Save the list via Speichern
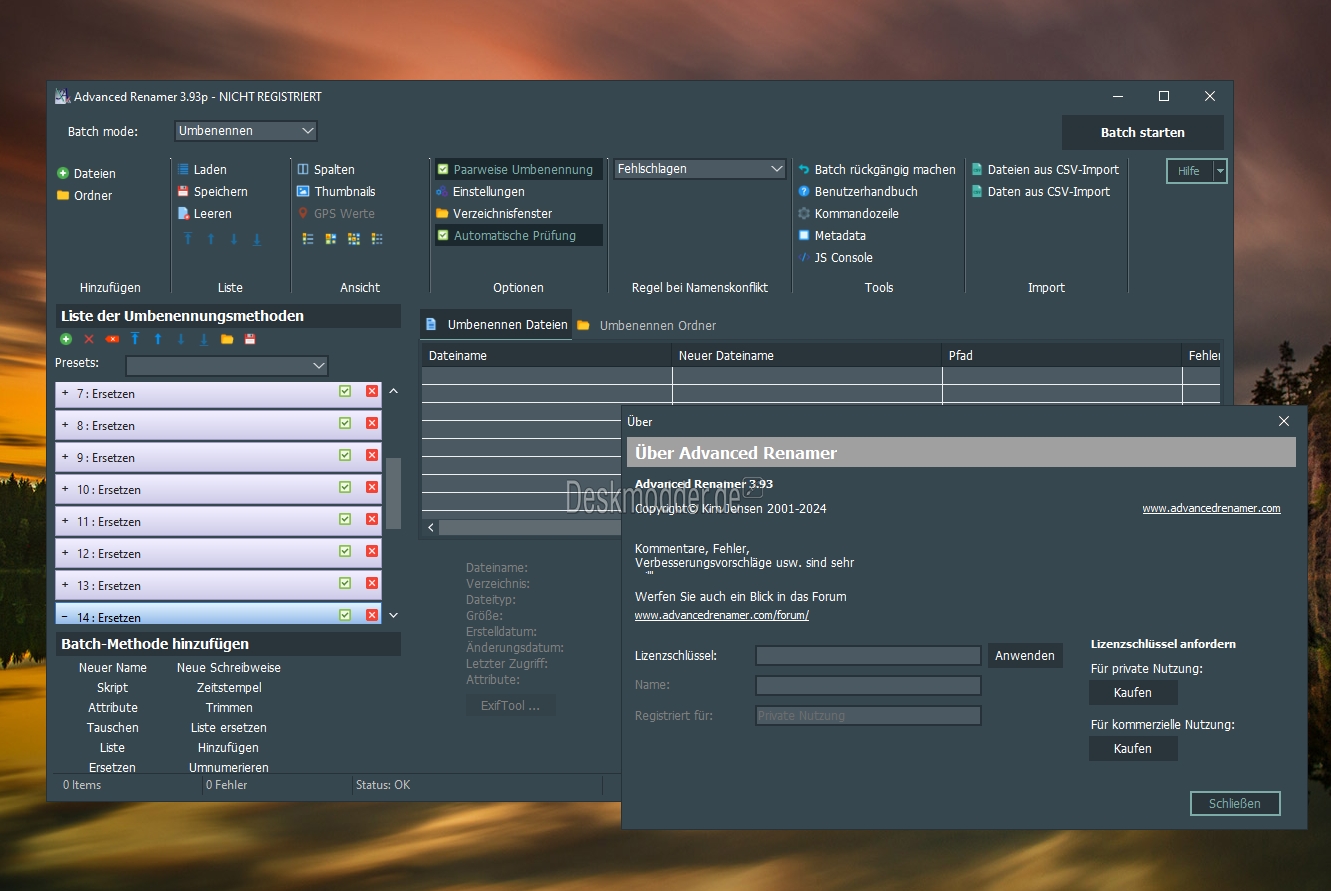The height and width of the screenshot is (891, 1331). [184, 191]
